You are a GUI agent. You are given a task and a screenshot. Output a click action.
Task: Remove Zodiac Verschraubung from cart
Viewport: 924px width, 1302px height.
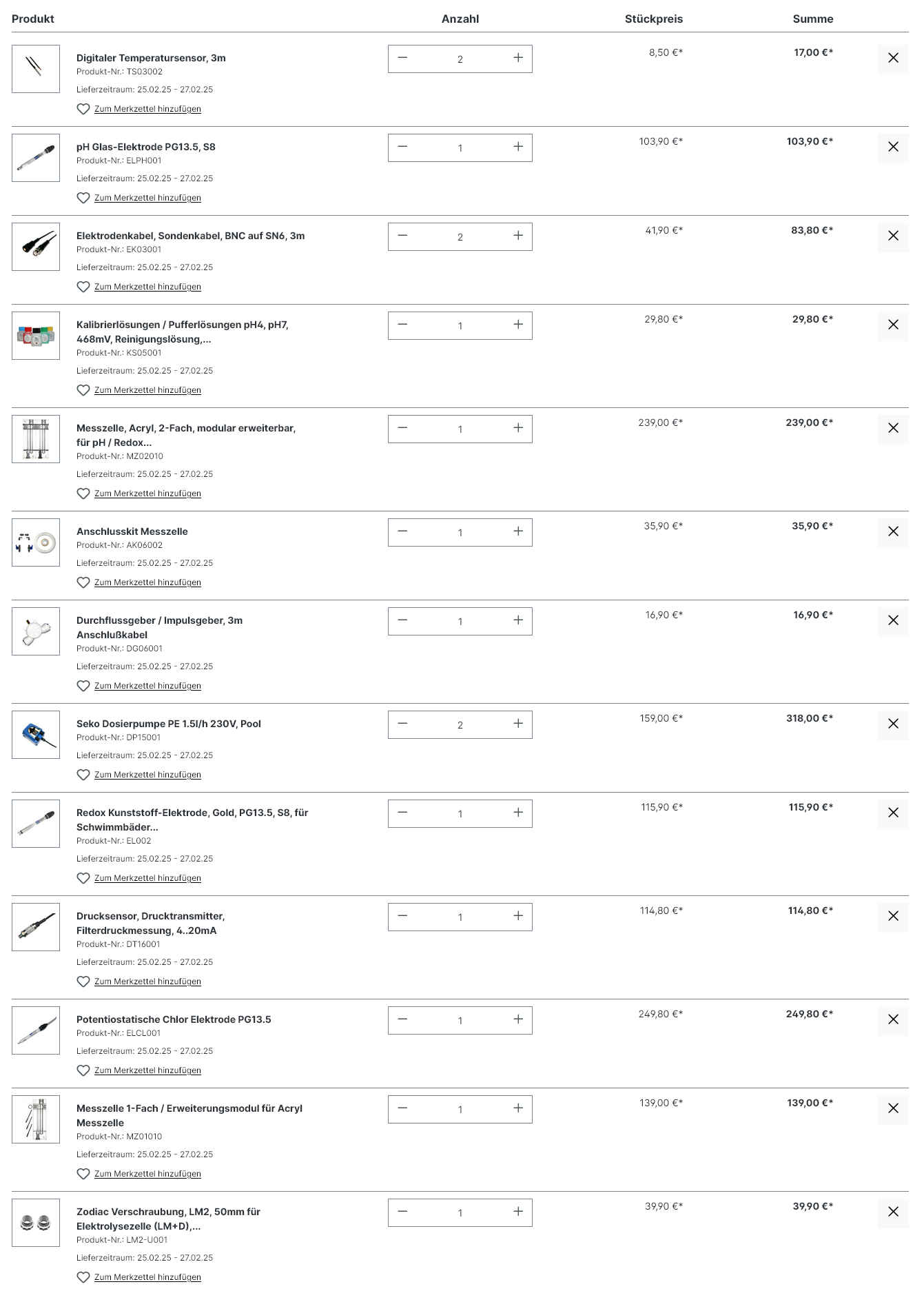tap(893, 1212)
